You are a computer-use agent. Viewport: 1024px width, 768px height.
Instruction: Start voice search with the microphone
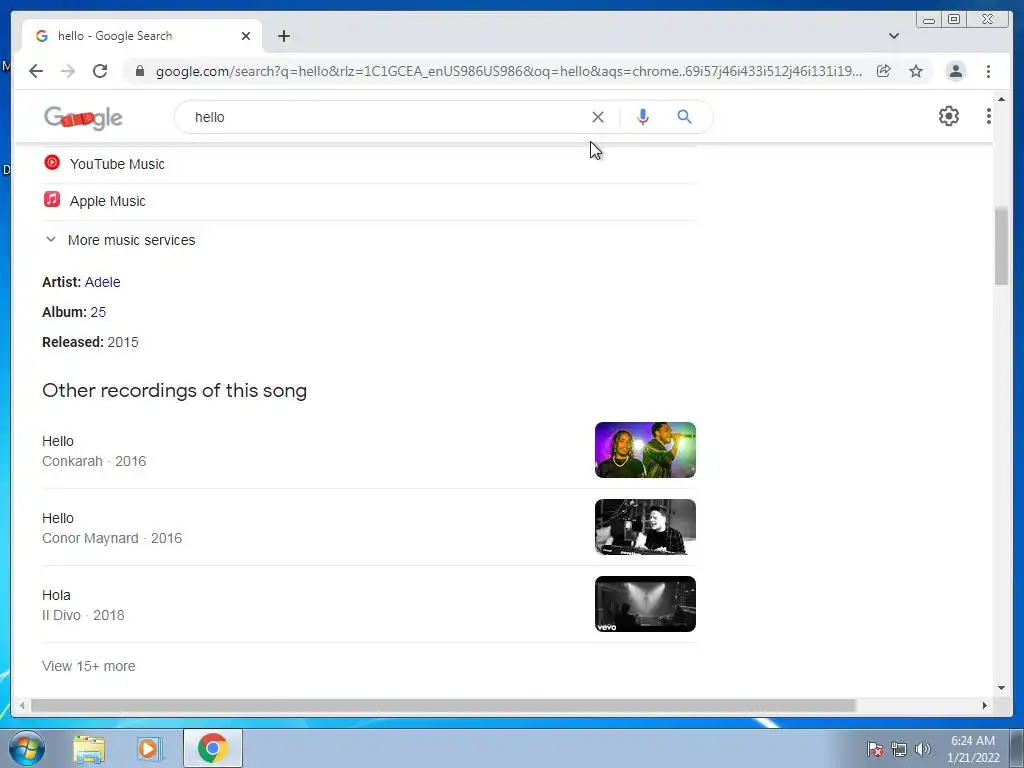[643, 117]
